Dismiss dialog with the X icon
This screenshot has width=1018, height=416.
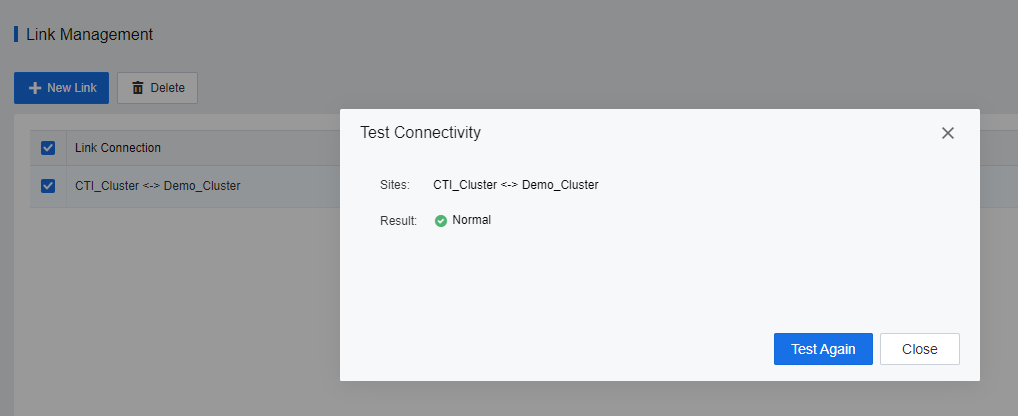pos(948,133)
